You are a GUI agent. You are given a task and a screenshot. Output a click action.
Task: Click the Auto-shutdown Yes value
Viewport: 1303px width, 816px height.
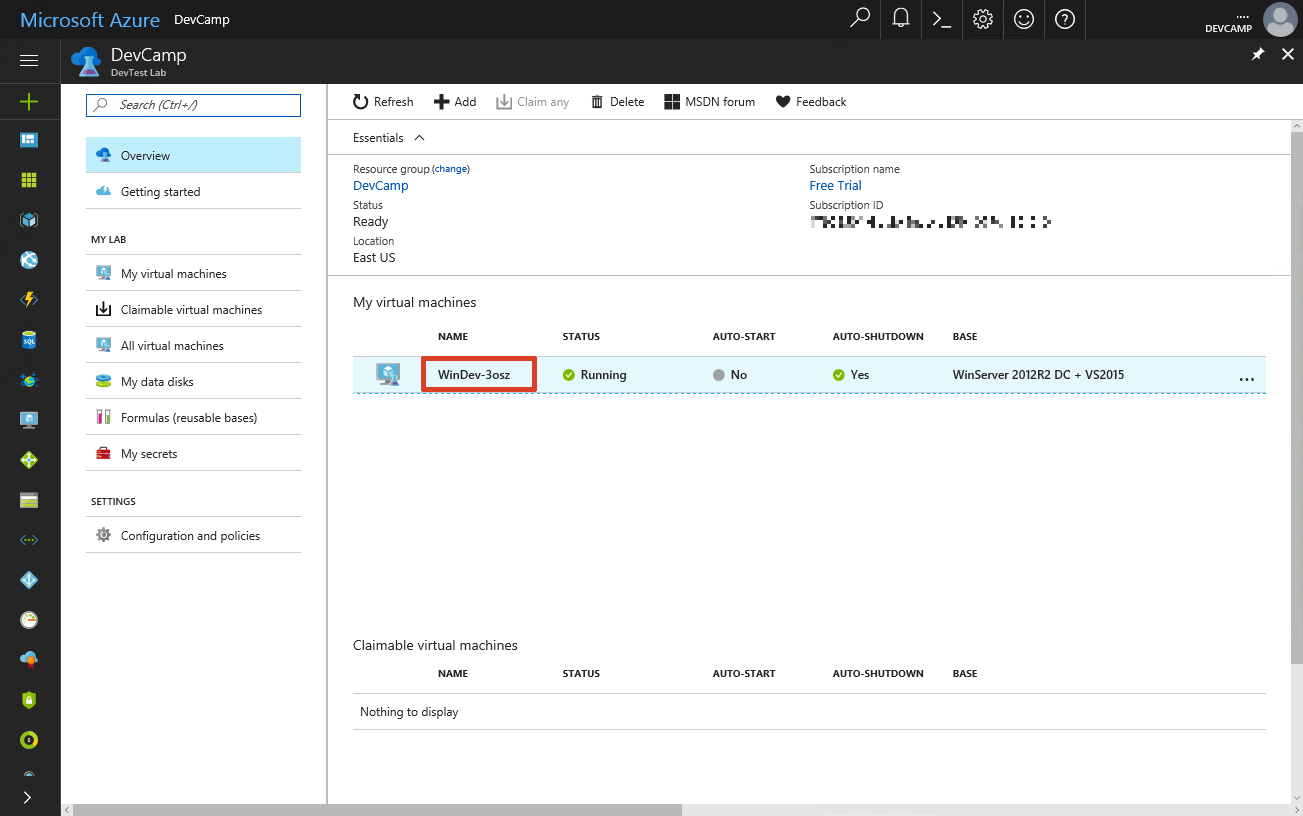pyautogui.click(x=851, y=375)
